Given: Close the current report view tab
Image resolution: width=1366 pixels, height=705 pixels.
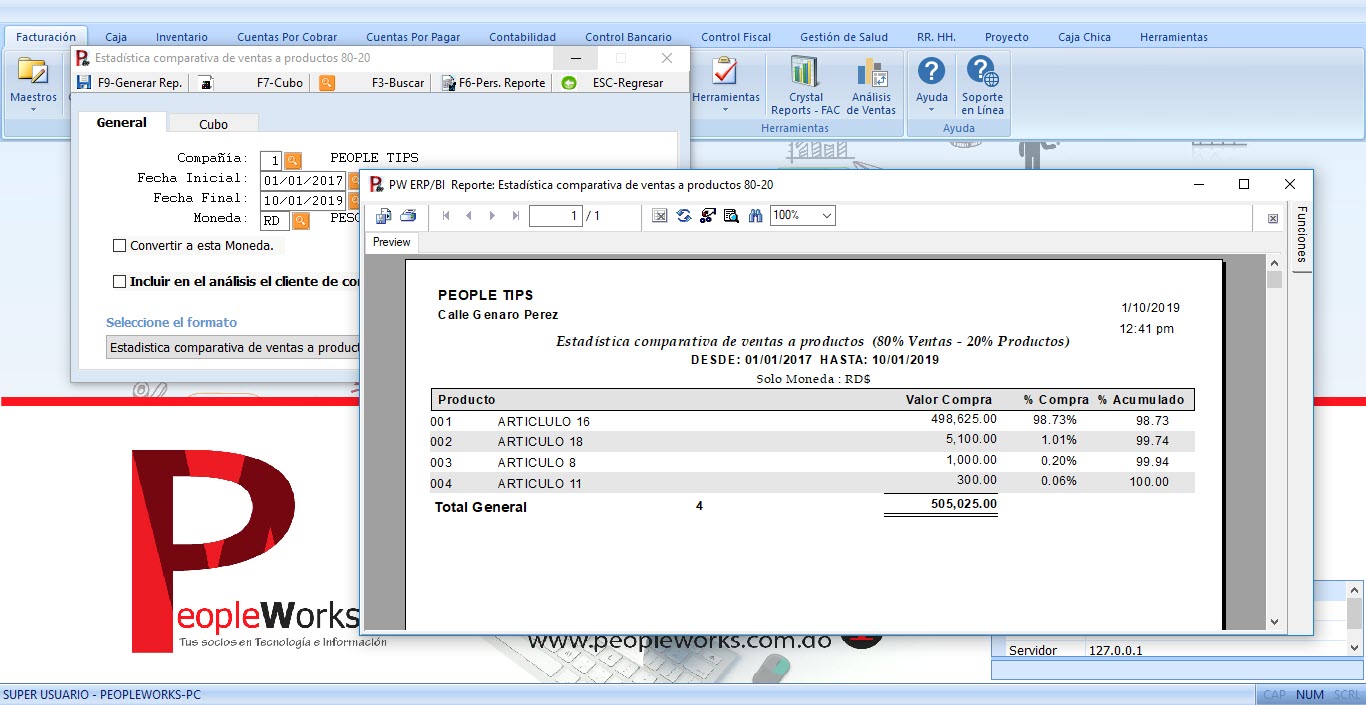Looking at the screenshot, I should pyautogui.click(x=1273, y=218).
